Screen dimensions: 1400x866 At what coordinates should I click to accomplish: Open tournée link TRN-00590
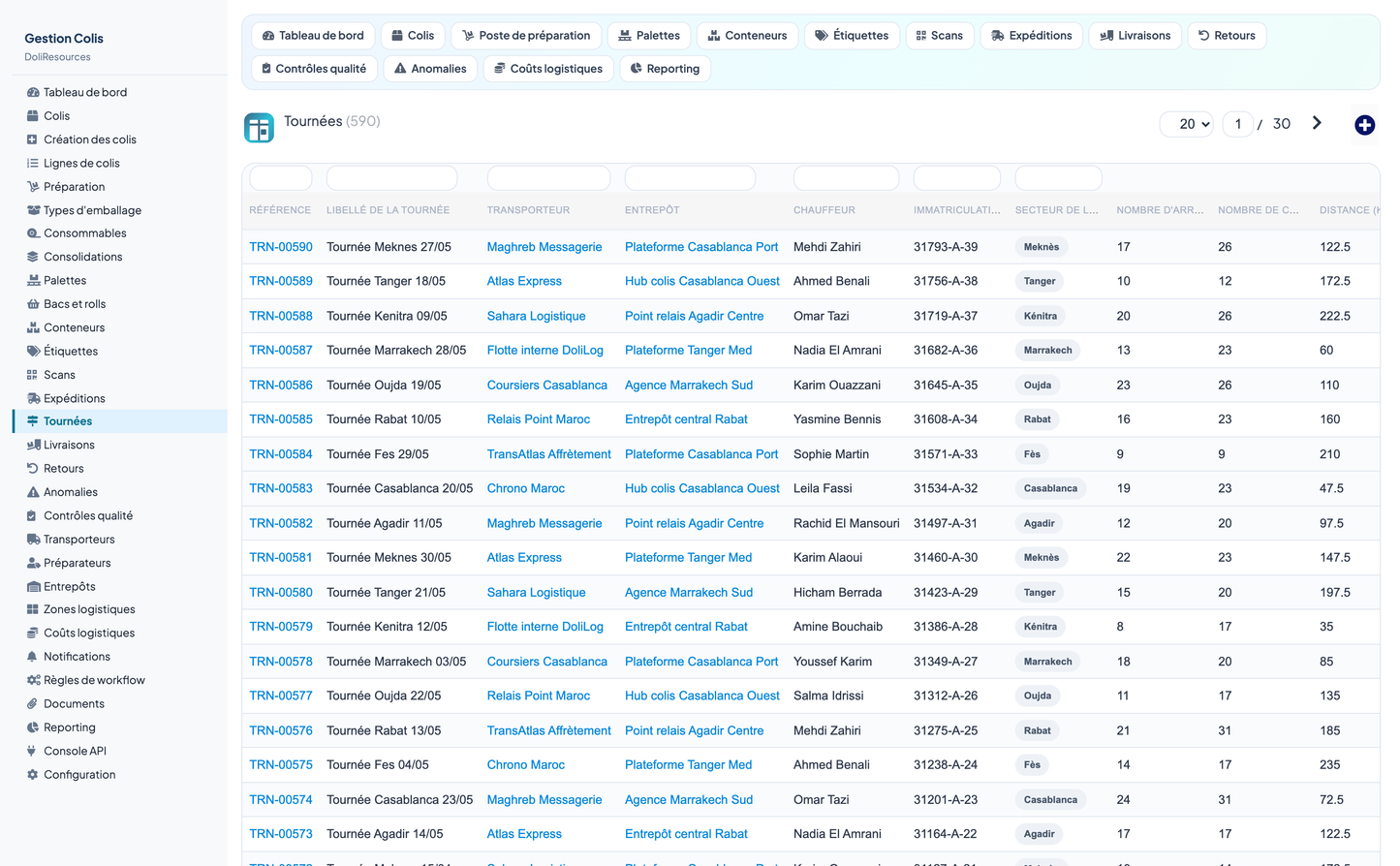(281, 247)
